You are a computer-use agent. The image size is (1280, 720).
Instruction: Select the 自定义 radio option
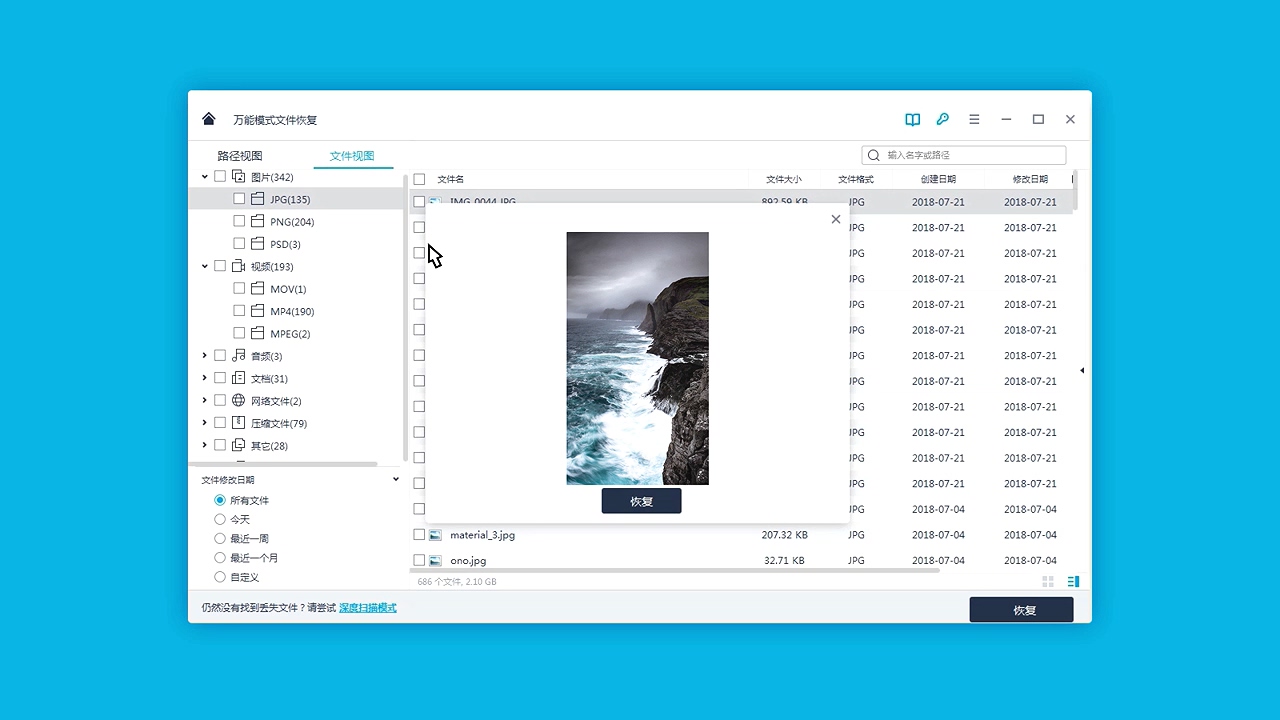pos(220,577)
